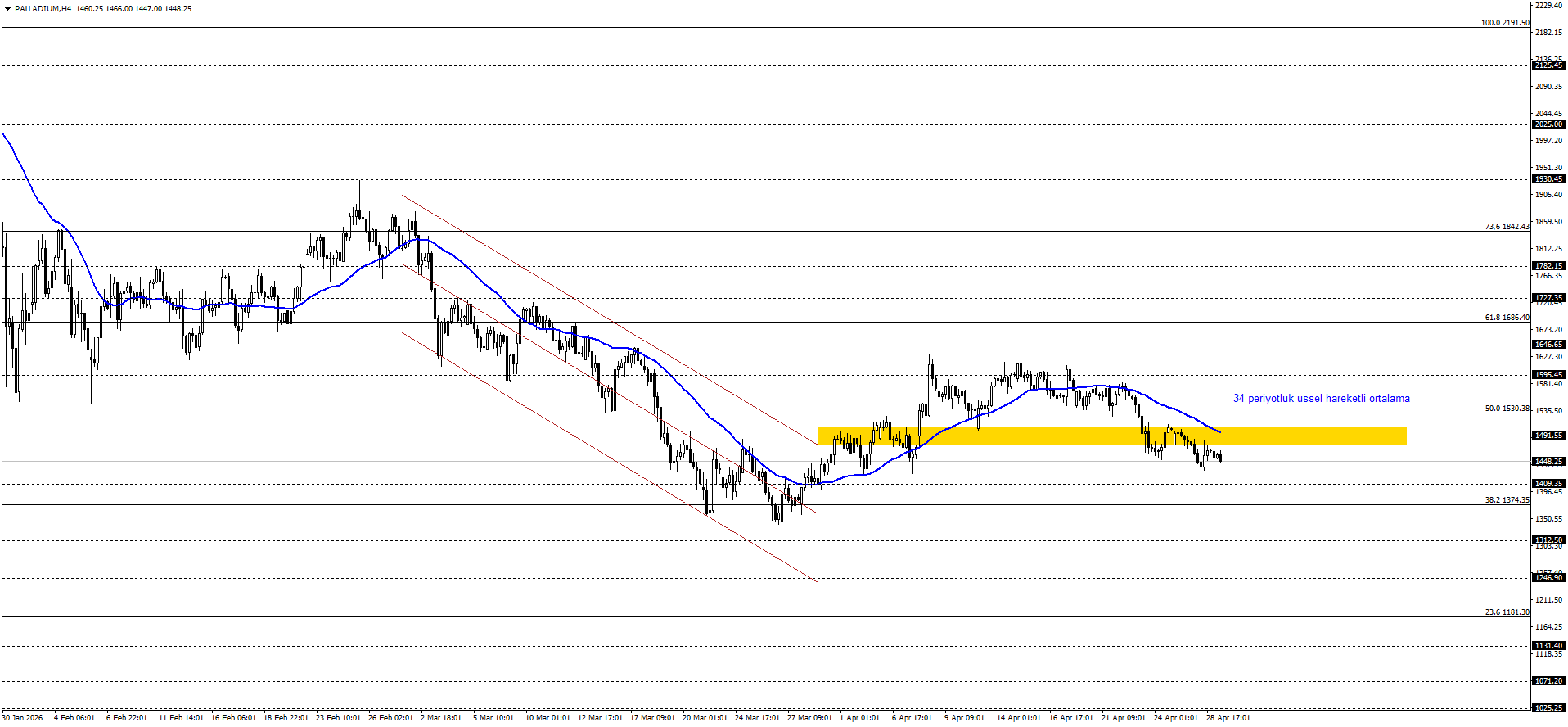This screenshot has height=727, width=1568.
Task: Select the Fibonacci 100.0 2191.50 level label
Action: pos(1504,23)
